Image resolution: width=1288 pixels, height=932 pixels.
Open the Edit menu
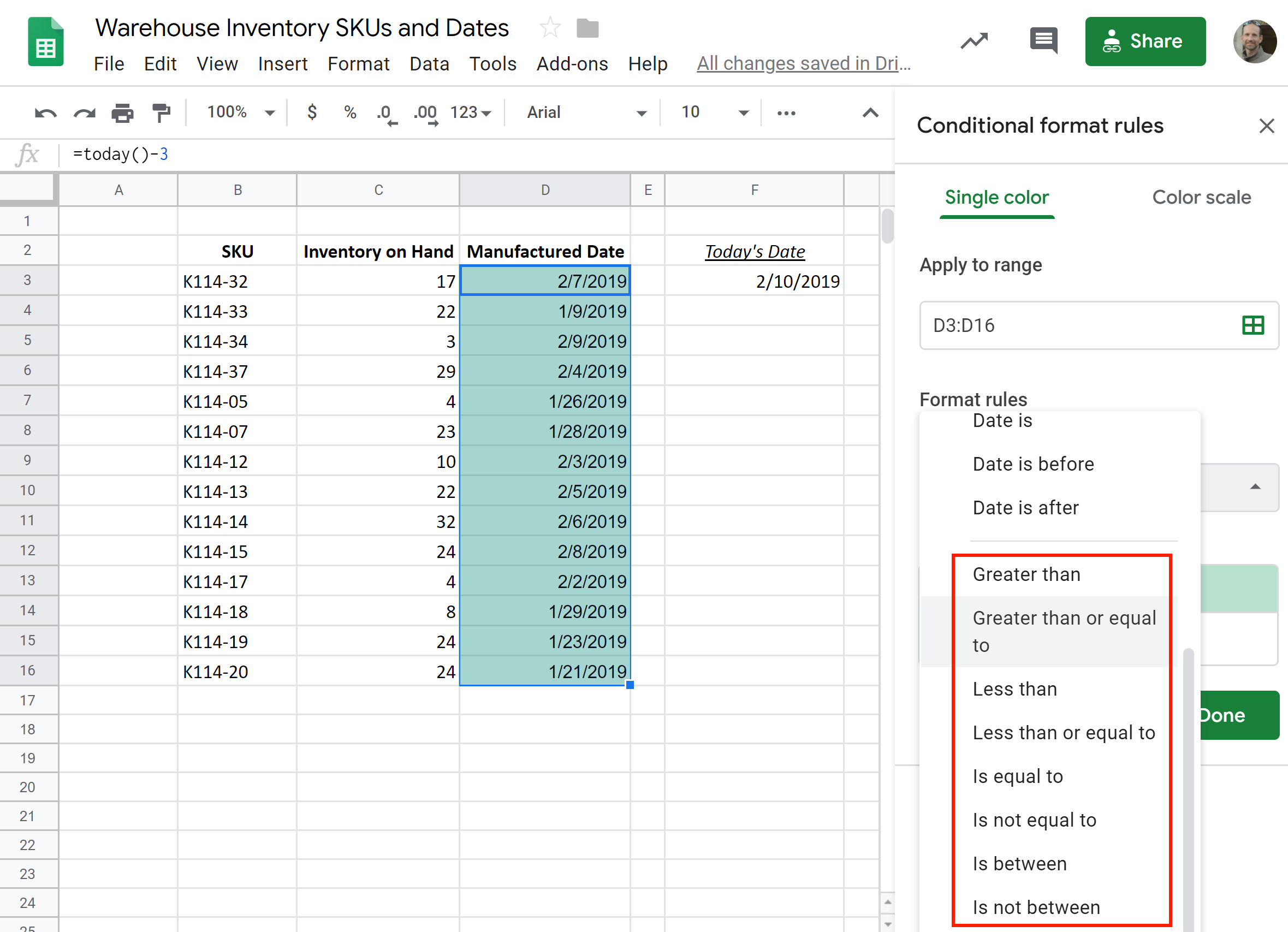coord(160,64)
